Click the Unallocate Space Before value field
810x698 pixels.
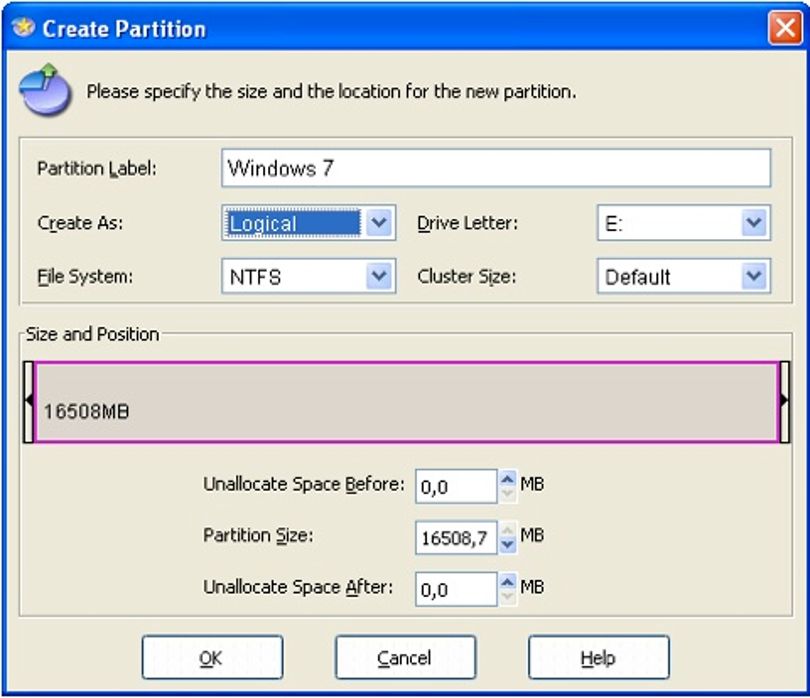[456, 486]
